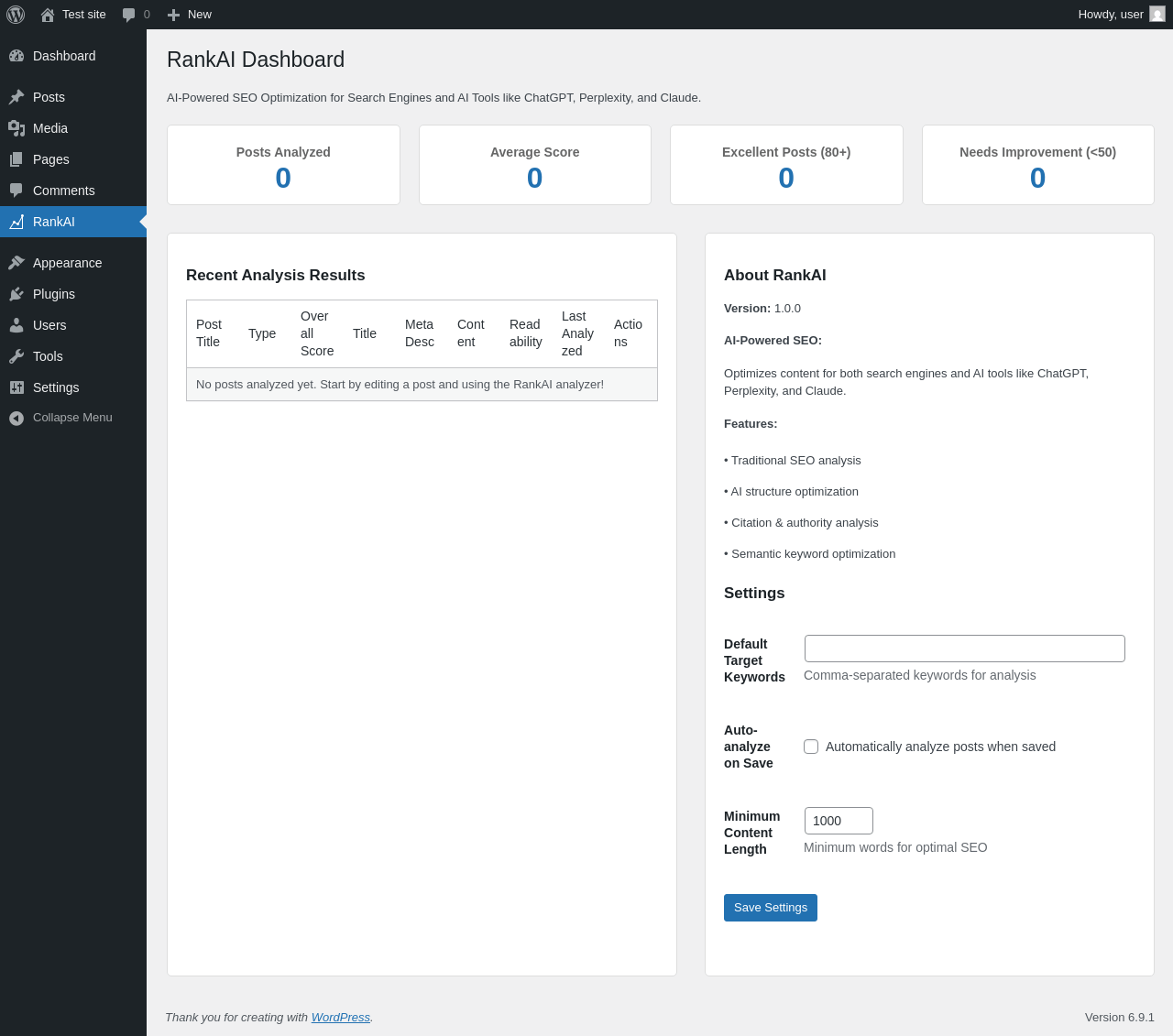Click the Overall Score column header
This screenshot has width=1173, height=1036.
tap(317, 333)
